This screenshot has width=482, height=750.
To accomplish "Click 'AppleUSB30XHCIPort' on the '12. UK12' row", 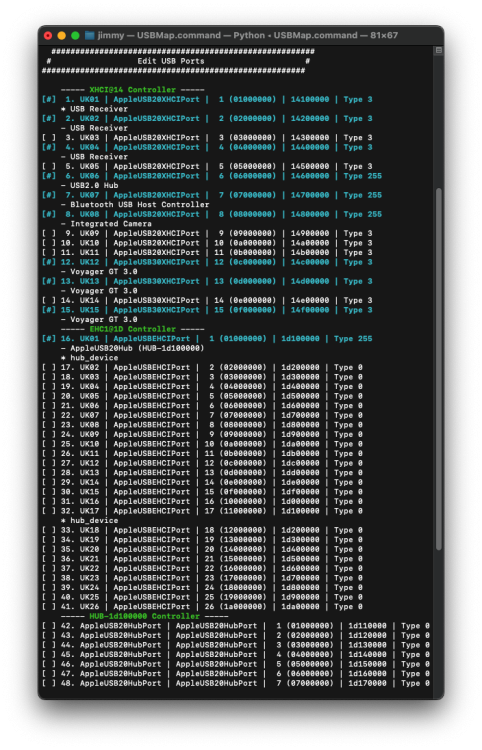I will (156, 262).
